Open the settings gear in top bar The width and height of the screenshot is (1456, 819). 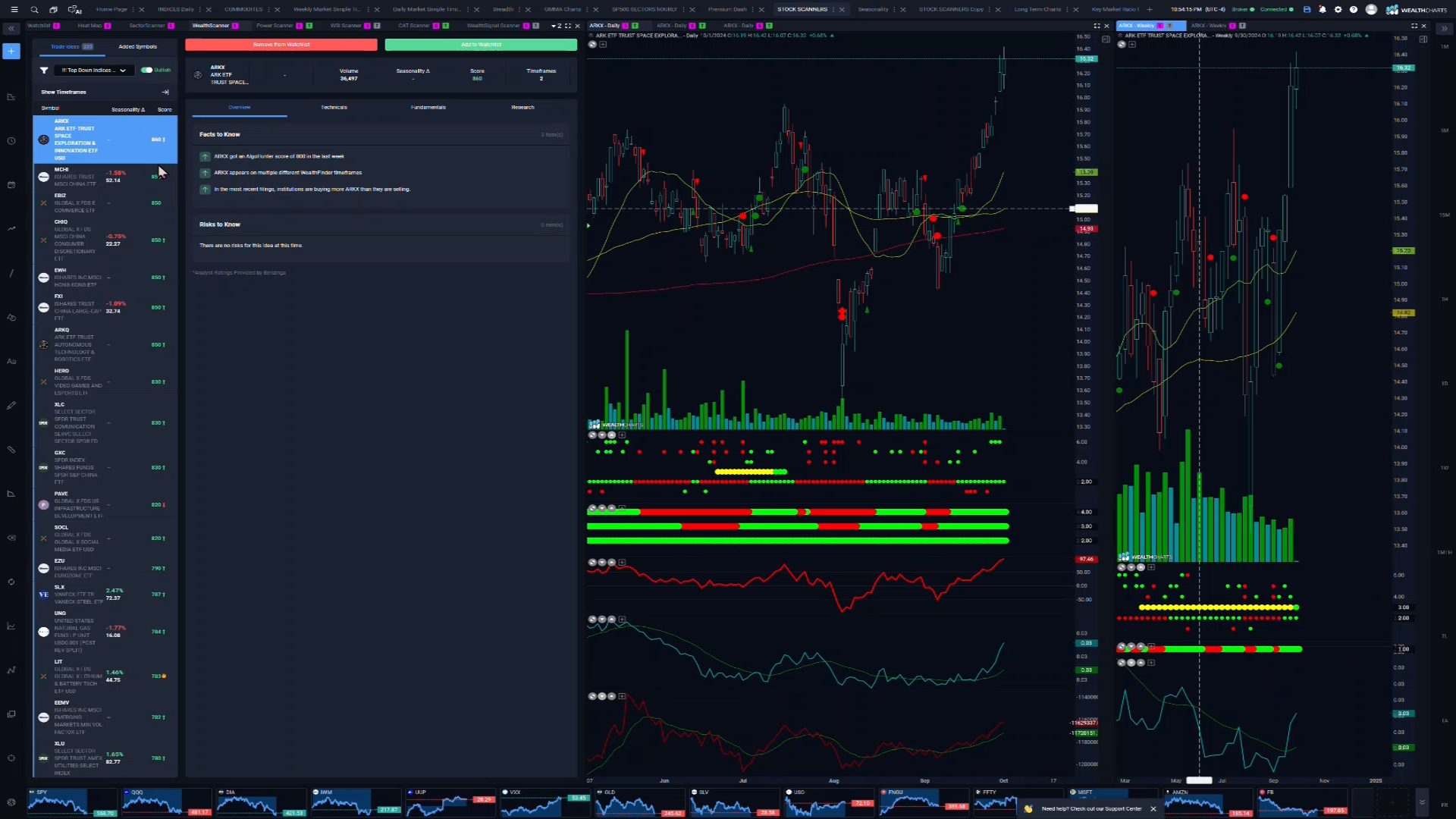(x=1338, y=10)
